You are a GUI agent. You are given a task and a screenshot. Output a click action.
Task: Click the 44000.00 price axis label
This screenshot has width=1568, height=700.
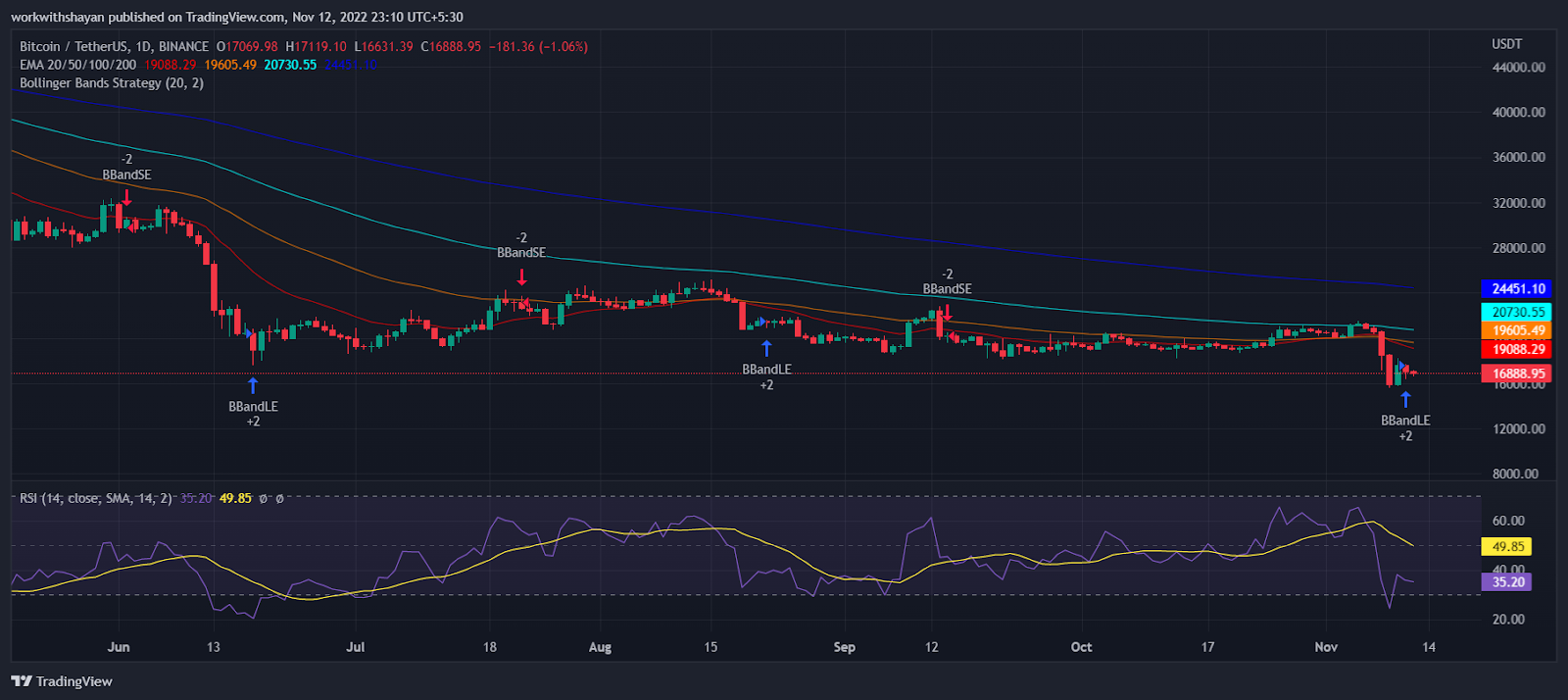pos(1519,68)
